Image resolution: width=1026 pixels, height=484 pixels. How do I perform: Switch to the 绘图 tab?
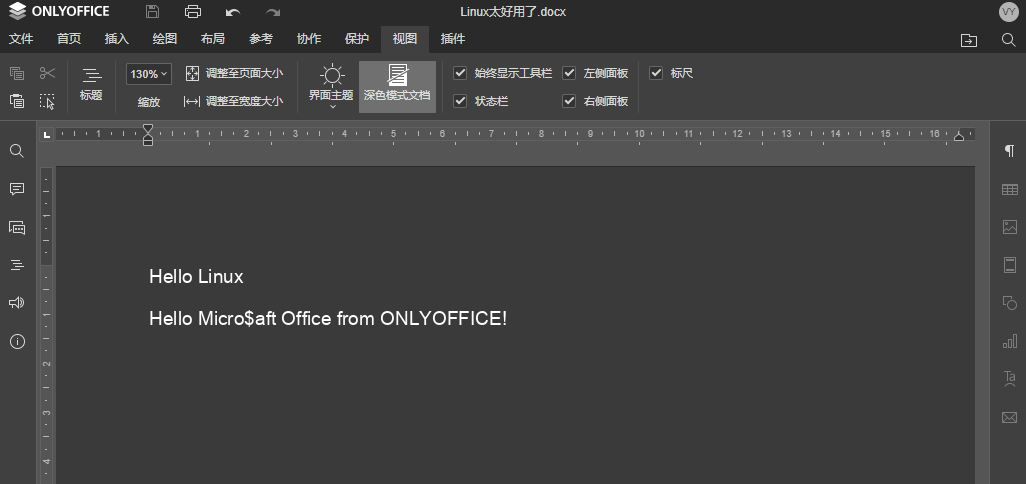(165, 39)
